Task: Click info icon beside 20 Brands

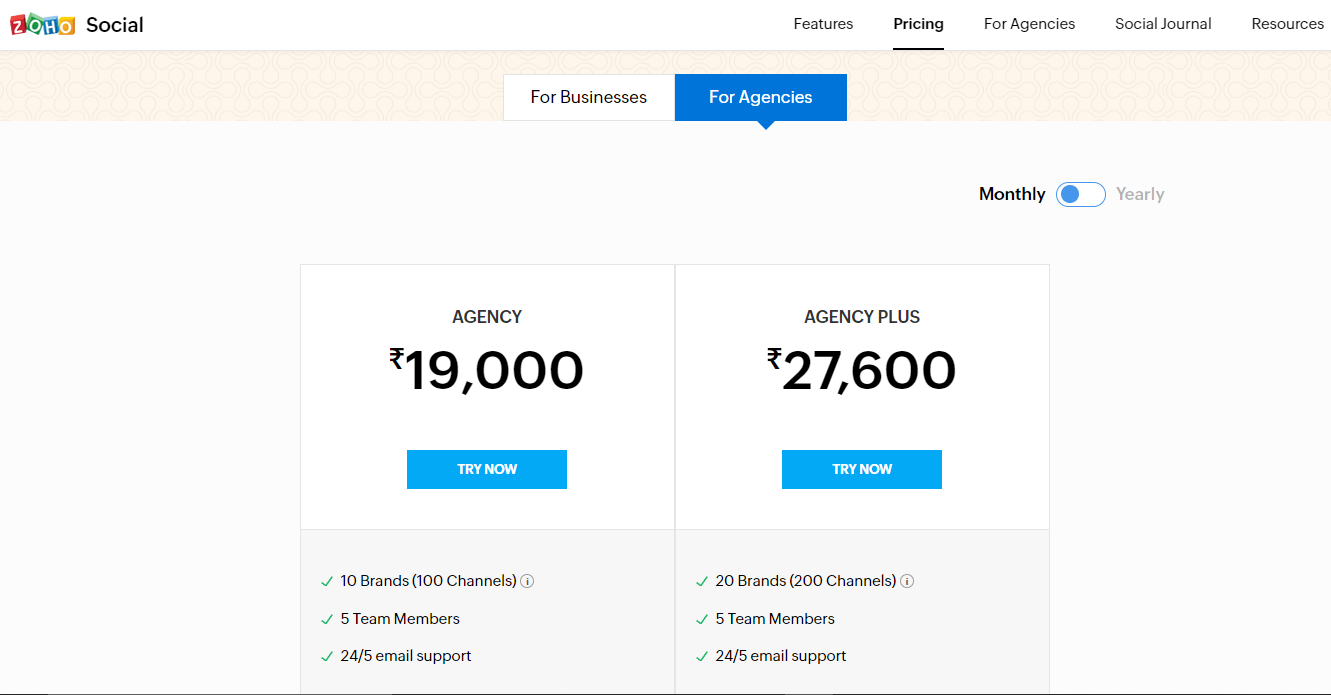Action: (907, 581)
